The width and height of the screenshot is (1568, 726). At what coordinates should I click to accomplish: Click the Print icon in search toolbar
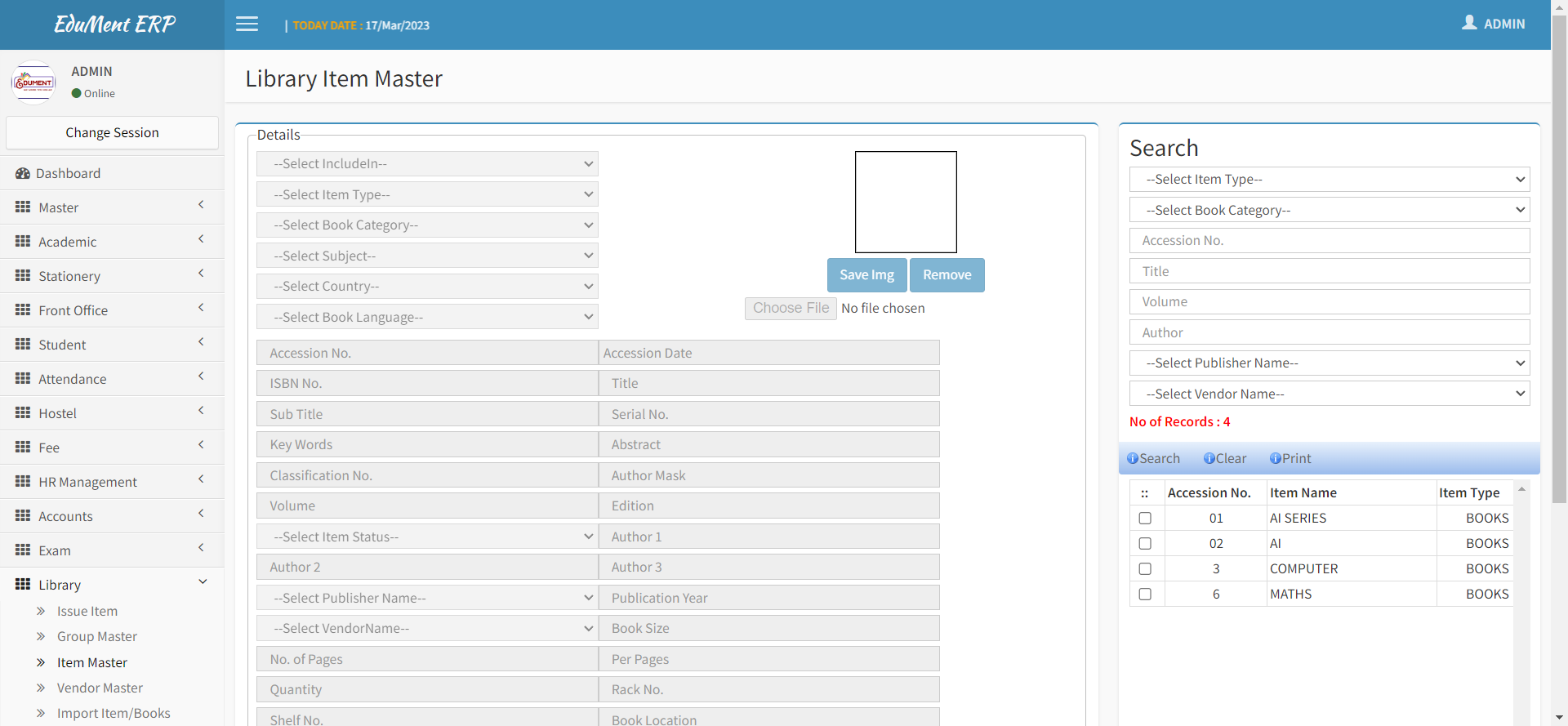point(1276,459)
